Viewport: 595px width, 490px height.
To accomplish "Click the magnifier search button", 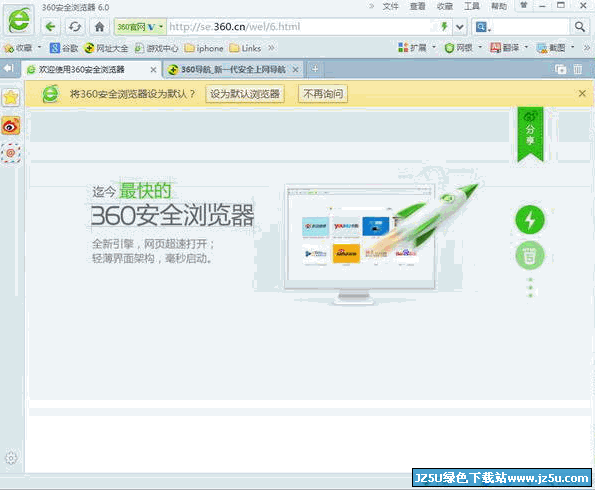I will point(579,27).
